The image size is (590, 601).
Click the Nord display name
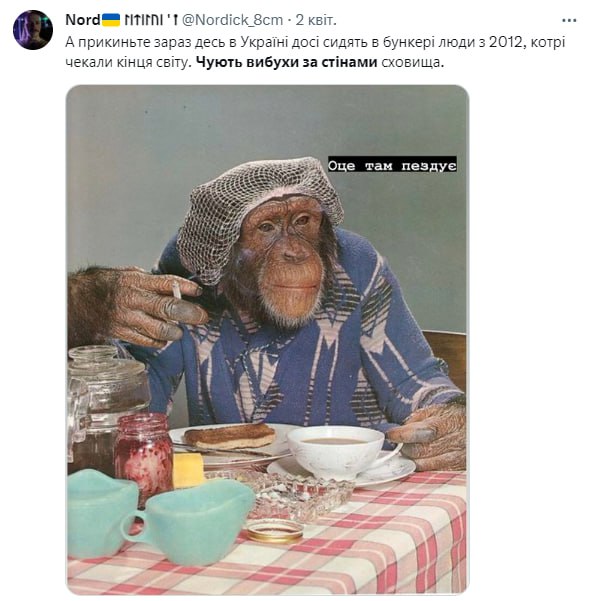click(x=83, y=20)
